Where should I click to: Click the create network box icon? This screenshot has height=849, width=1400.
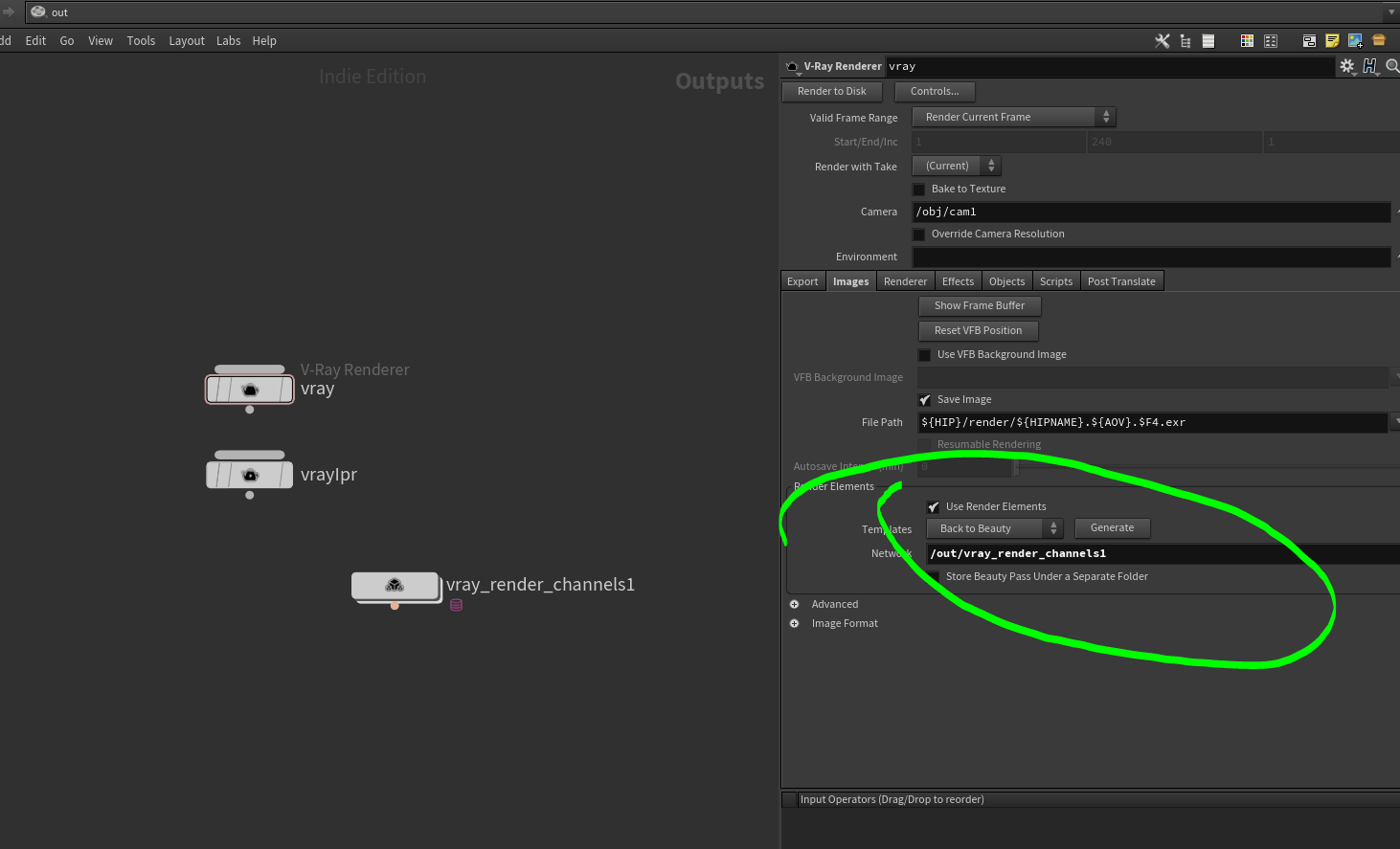point(1309,41)
